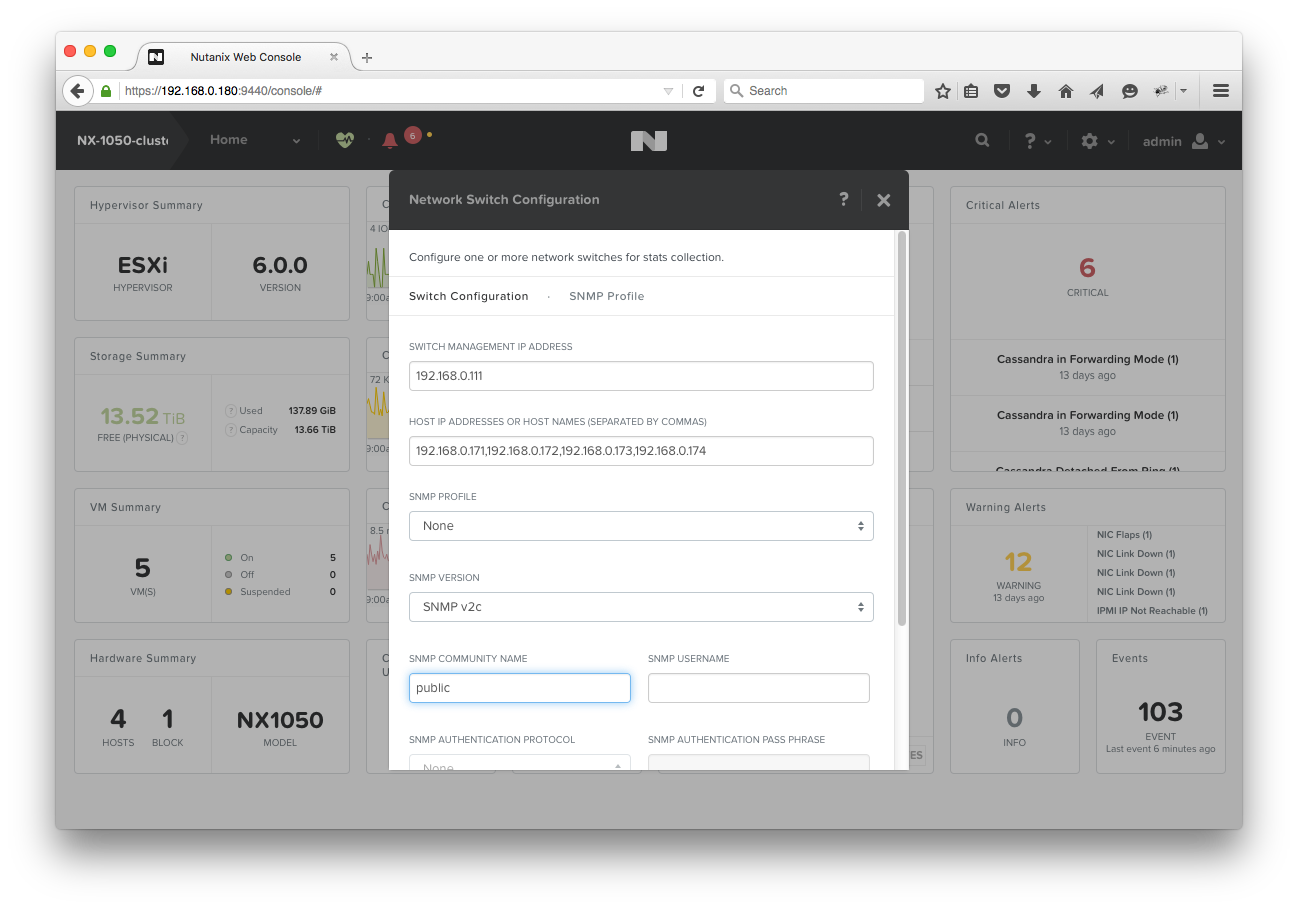The height and width of the screenshot is (909, 1298).
Task: Switch to the SNMP Profile tab
Action: [x=606, y=296]
